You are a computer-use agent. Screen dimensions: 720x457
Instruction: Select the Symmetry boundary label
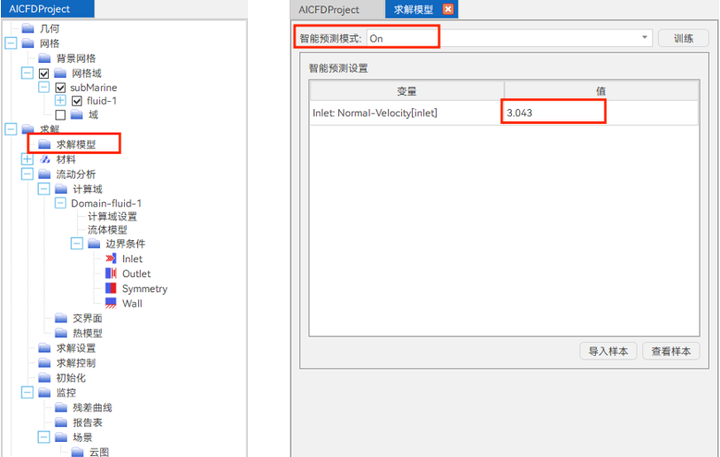click(x=145, y=288)
